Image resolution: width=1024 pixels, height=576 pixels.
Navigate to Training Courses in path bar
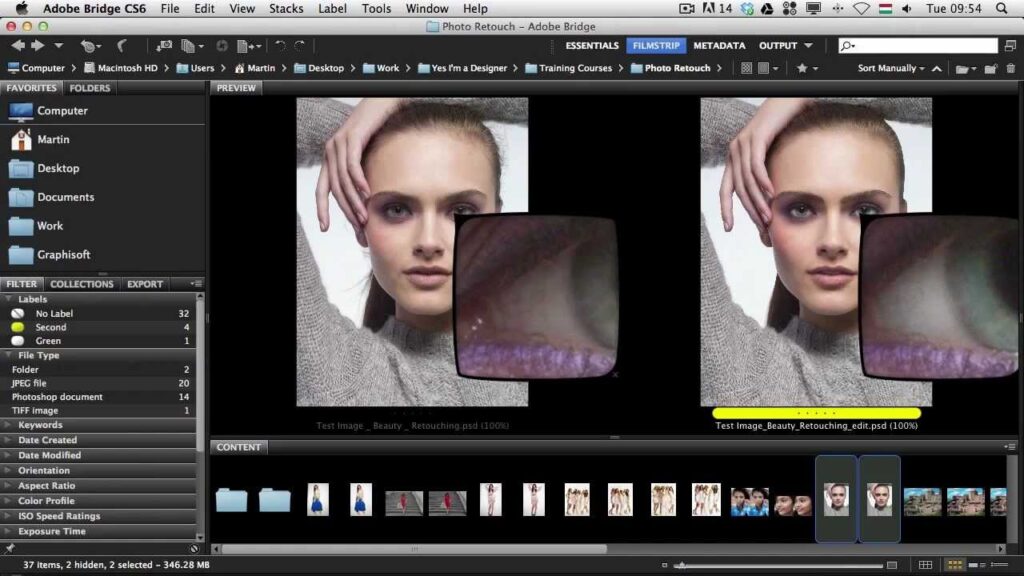(x=574, y=69)
